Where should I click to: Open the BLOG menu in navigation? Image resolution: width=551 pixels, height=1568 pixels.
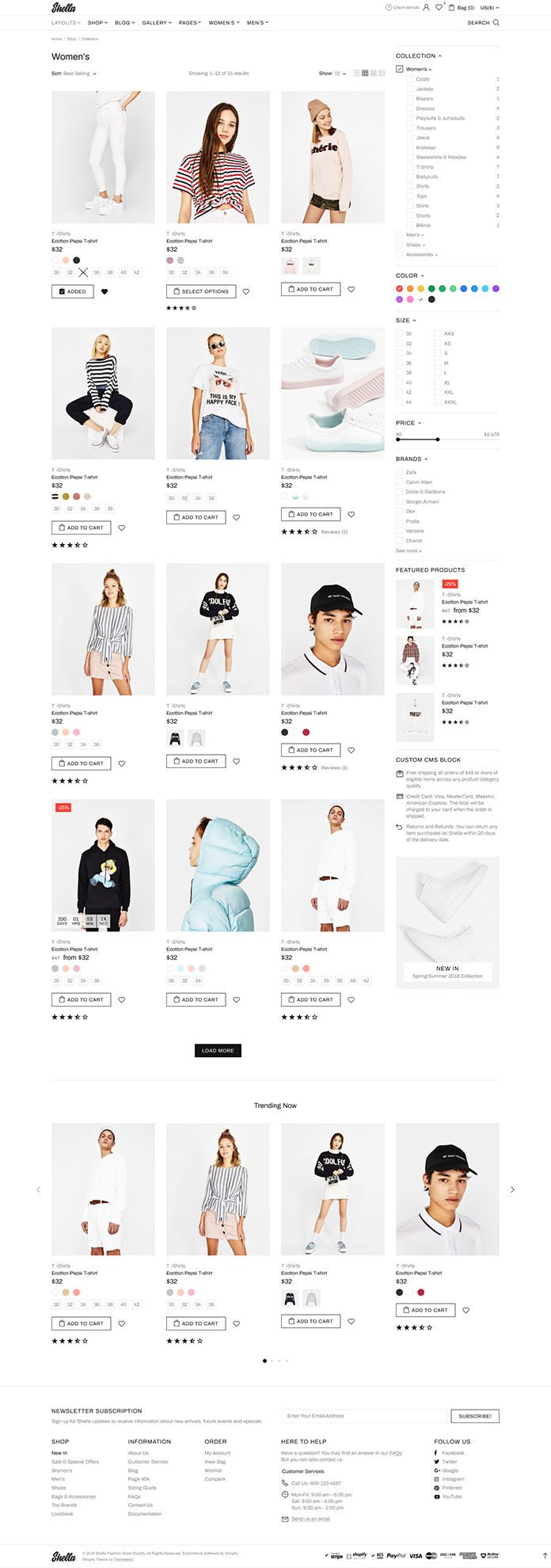(x=124, y=23)
